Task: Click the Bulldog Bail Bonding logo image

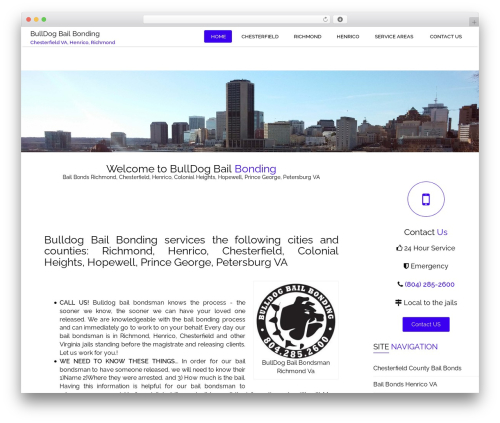Action: (296, 321)
